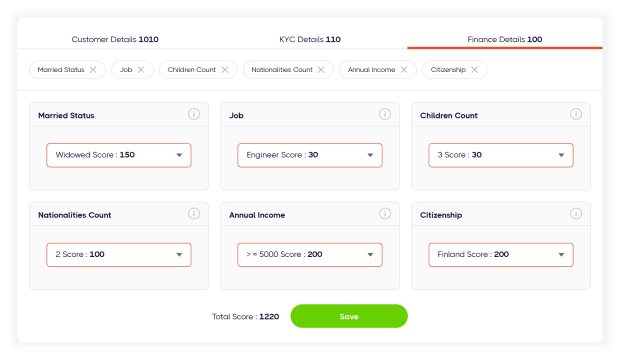The width and height of the screenshot is (620, 360).
Task: Open the Engineer Score dropdown
Action: [310, 155]
